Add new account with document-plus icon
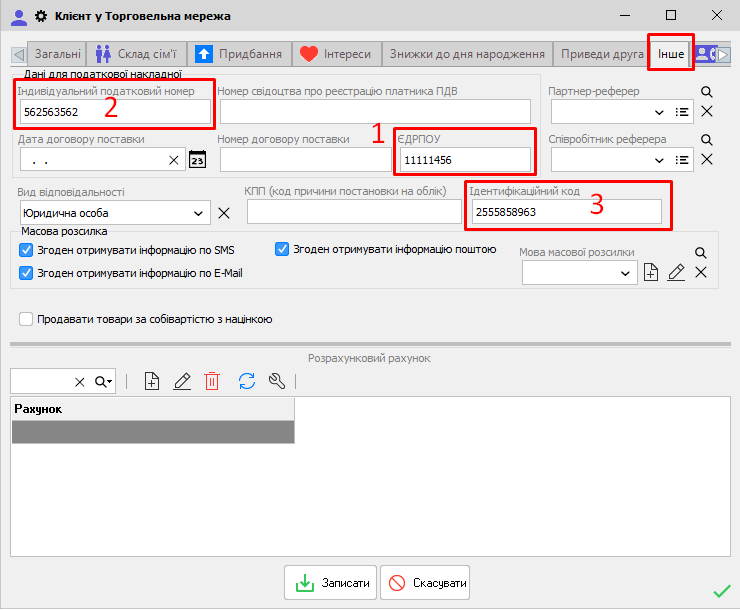Screen dimensions: 740x610 [x=152, y=381]
